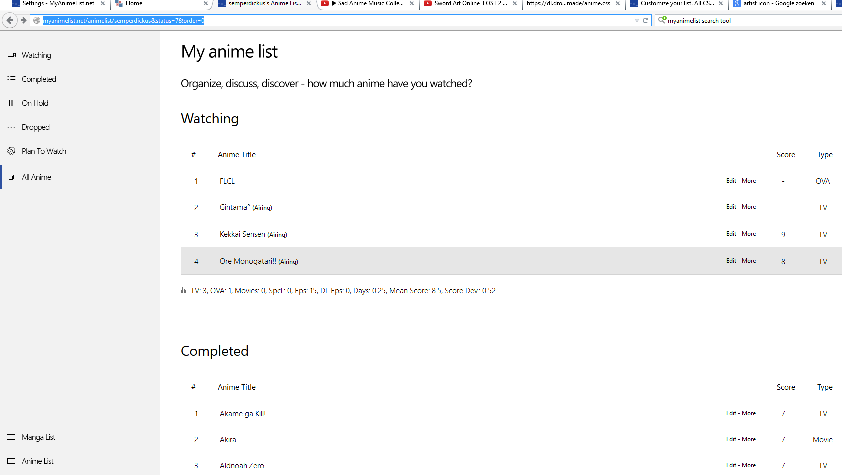This screenshot has height=475, width=842.
Task: Click the Anime List sidebar icon
Action: 11,461
